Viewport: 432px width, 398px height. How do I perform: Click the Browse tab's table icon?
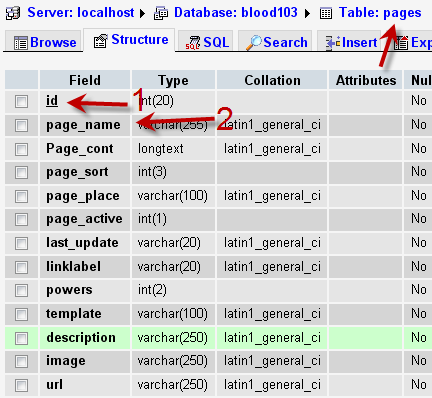click(21, 43)
